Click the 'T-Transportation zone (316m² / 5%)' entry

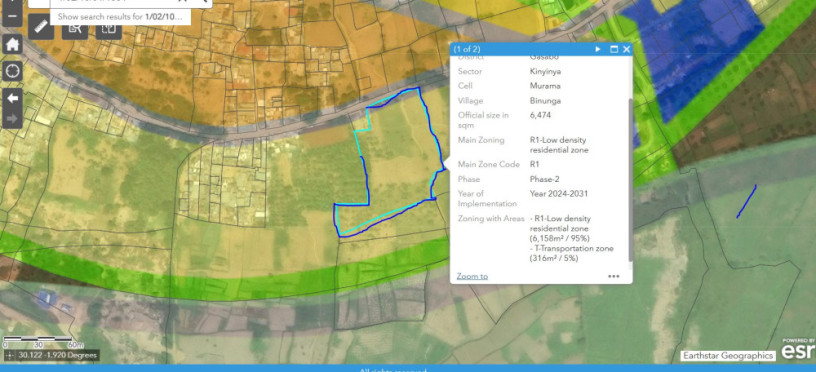[x=571, y=253]
